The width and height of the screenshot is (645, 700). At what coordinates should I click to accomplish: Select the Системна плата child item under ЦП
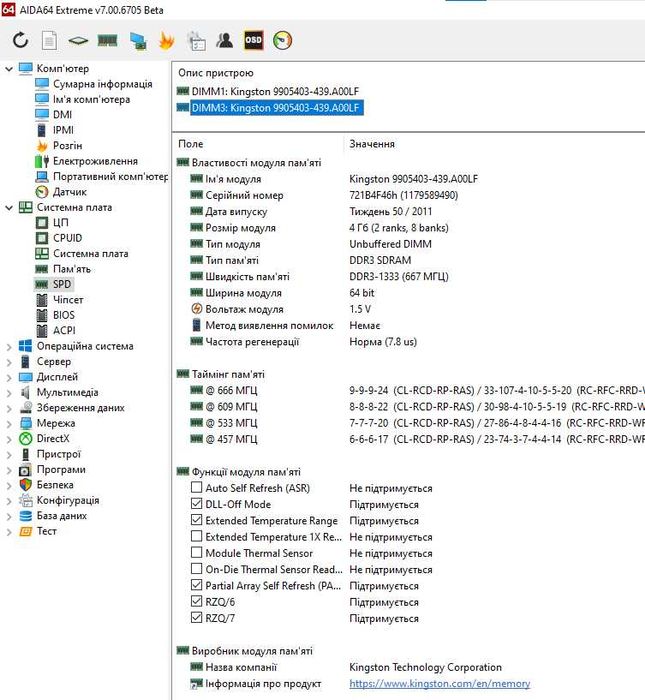point(91,253)
